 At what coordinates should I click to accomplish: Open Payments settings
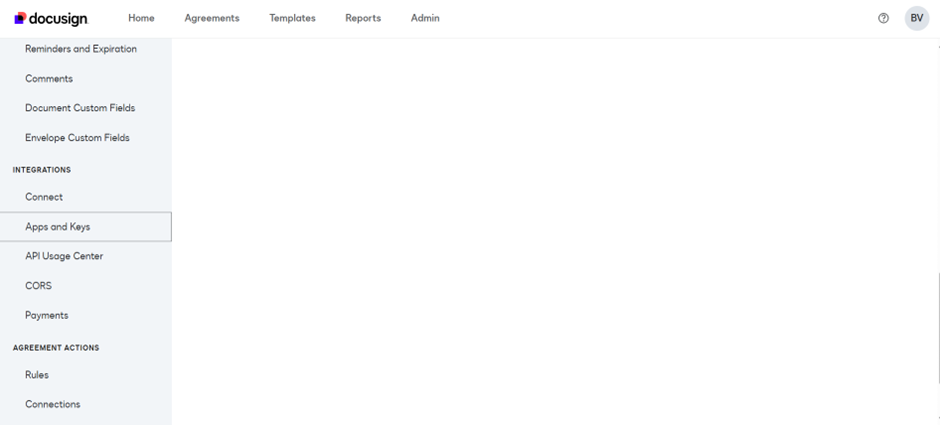[x=47, y=315]
